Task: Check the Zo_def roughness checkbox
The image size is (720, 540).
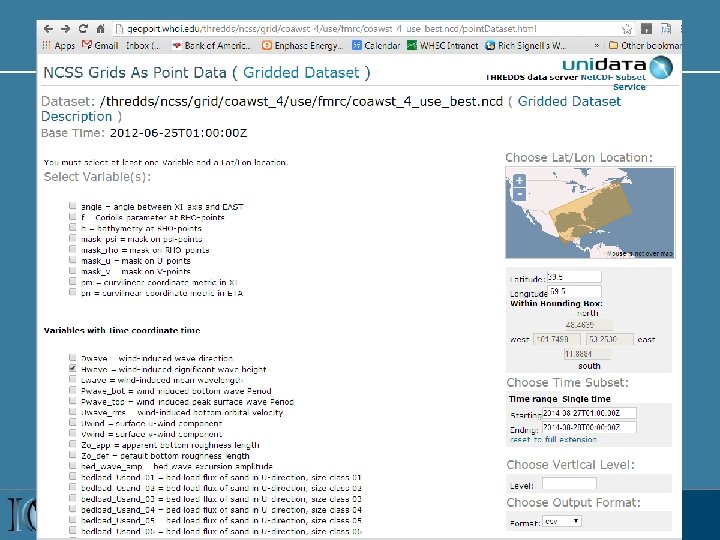Action: pyautogui.click(x=73, y=454)
